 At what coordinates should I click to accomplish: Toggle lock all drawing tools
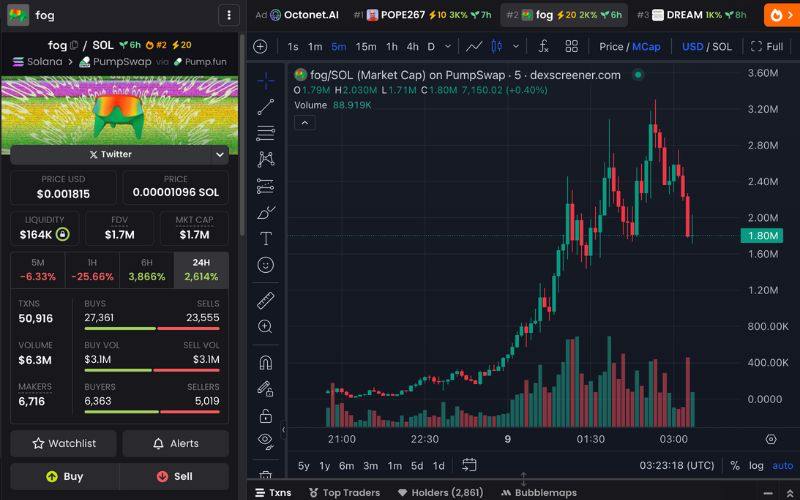(266, 416)
